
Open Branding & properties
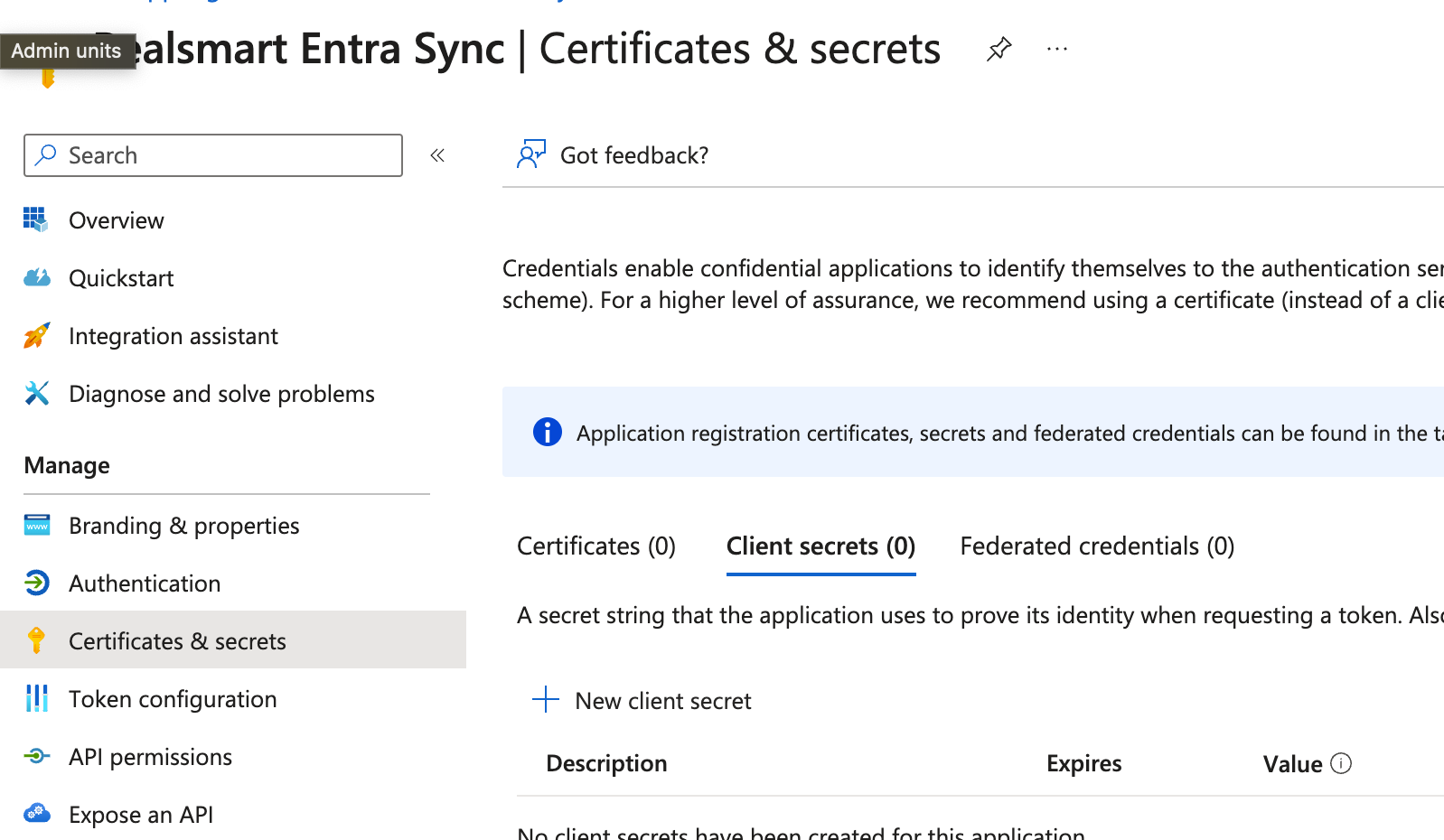point(183,526)
